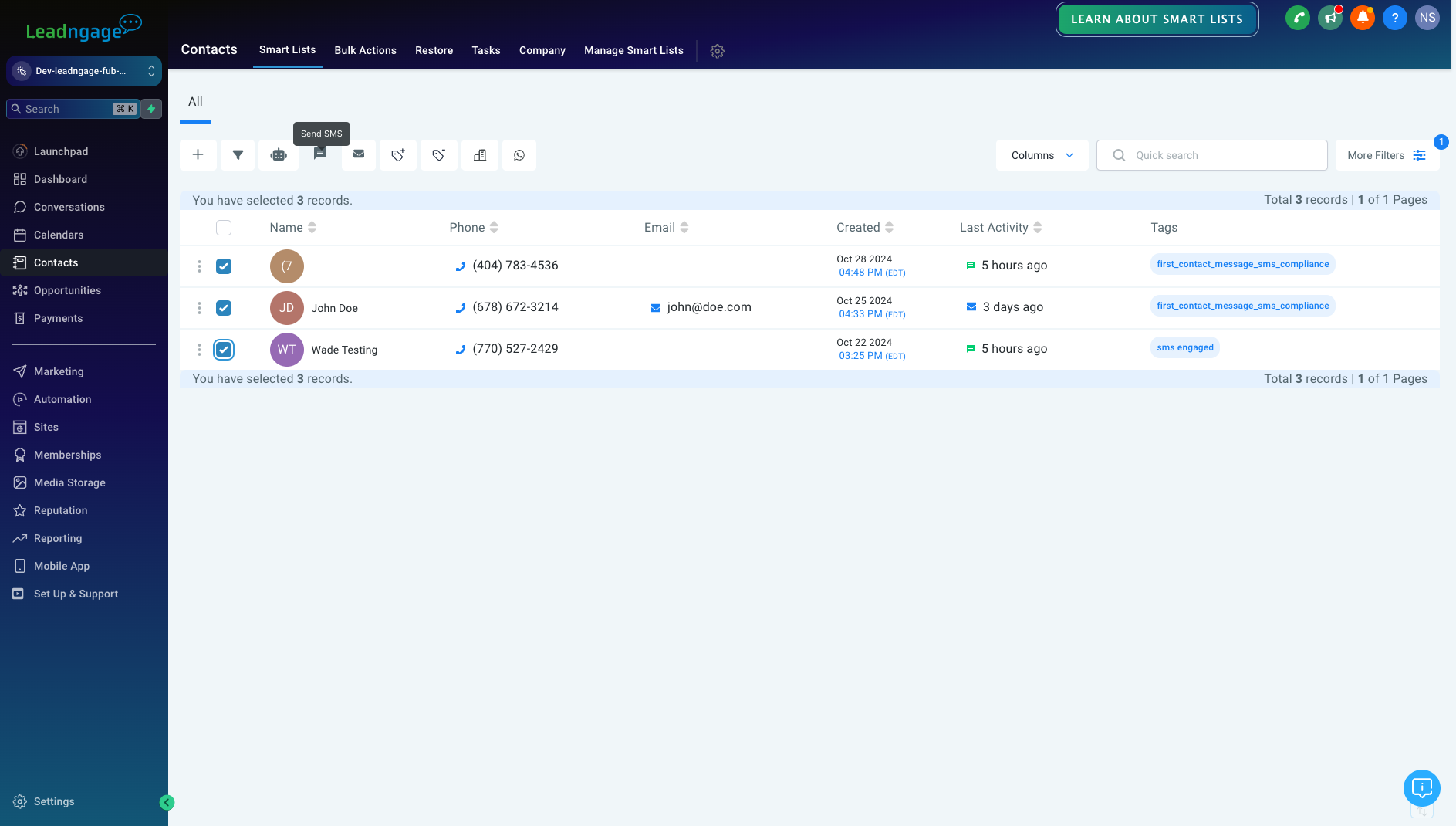The image size is (1456, 826).
Task: Open the orange notifications bell
Action: 1363,18
